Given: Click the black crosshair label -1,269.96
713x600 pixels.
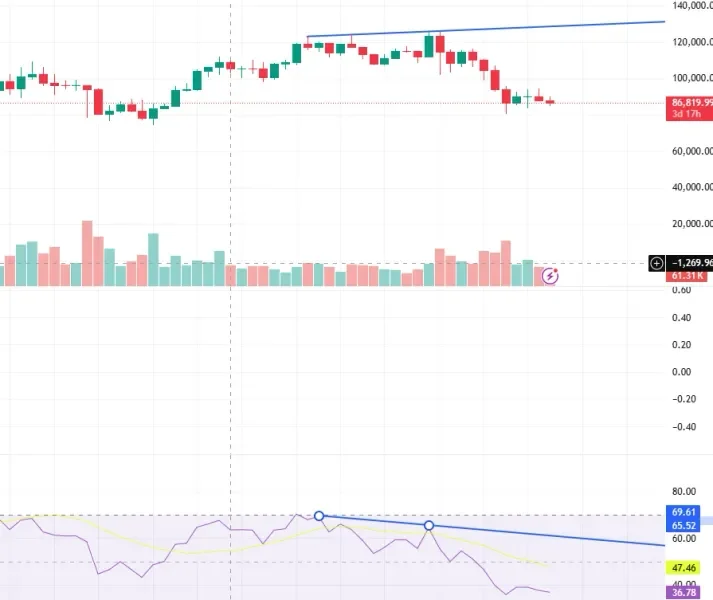Looking at the screenshot, I should [x=690, y=264].
